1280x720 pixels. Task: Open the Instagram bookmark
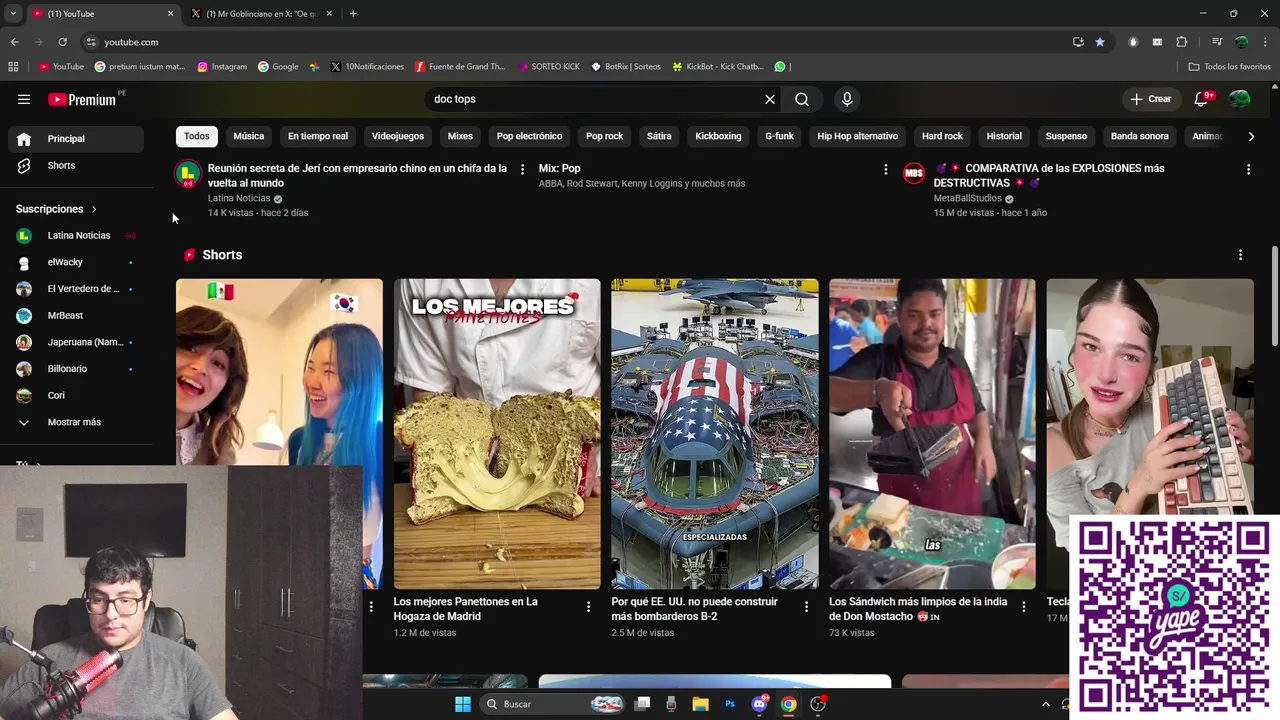[222, 66]
